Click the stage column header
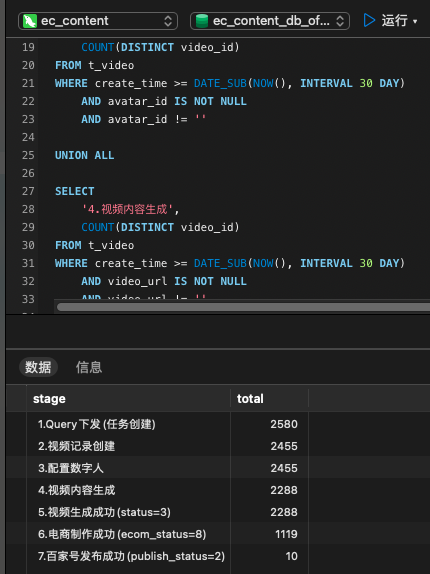Image resolution: width=430 pixels, height=574 pixels. click(x=128, y=399)
